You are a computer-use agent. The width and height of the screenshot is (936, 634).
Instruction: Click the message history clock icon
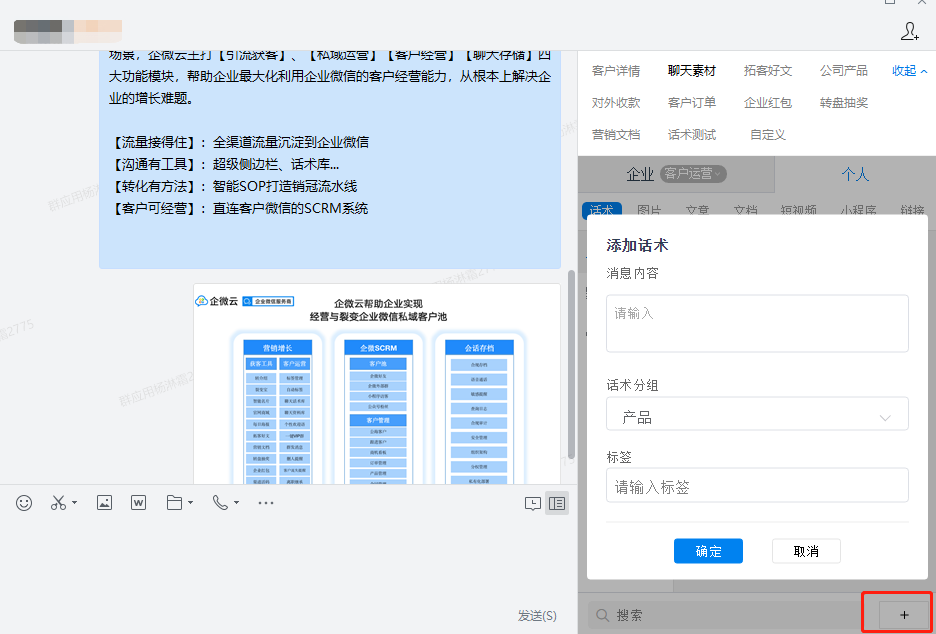tap(533, 504)
